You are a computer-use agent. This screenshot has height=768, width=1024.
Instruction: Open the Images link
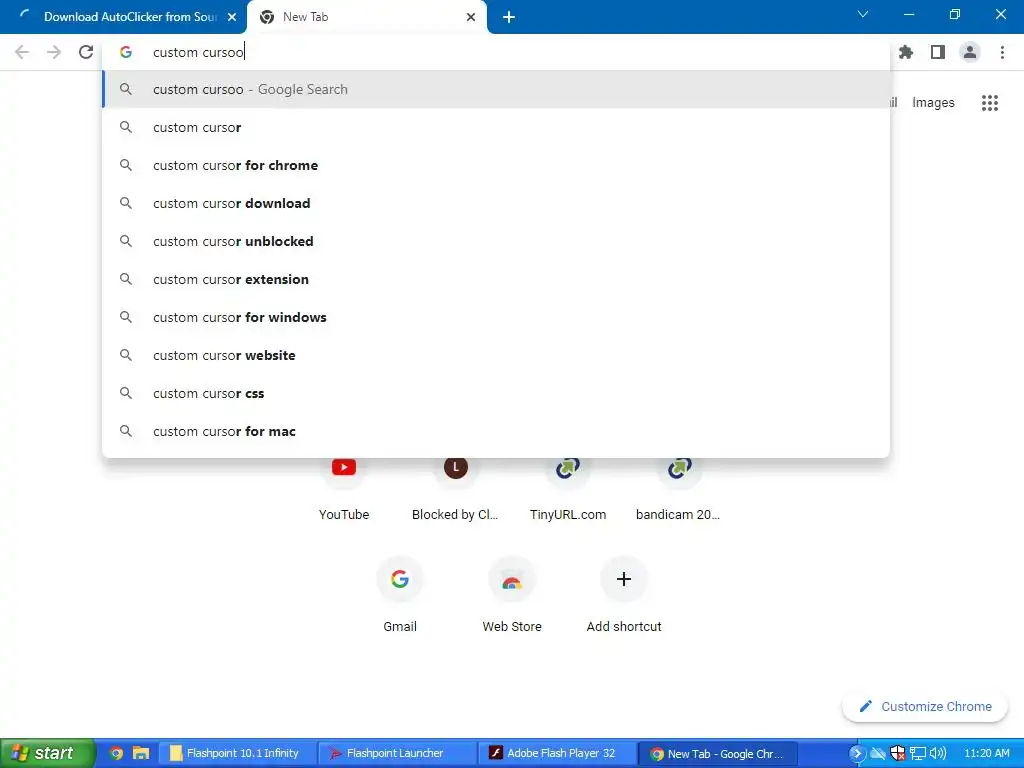pos(933,103)
